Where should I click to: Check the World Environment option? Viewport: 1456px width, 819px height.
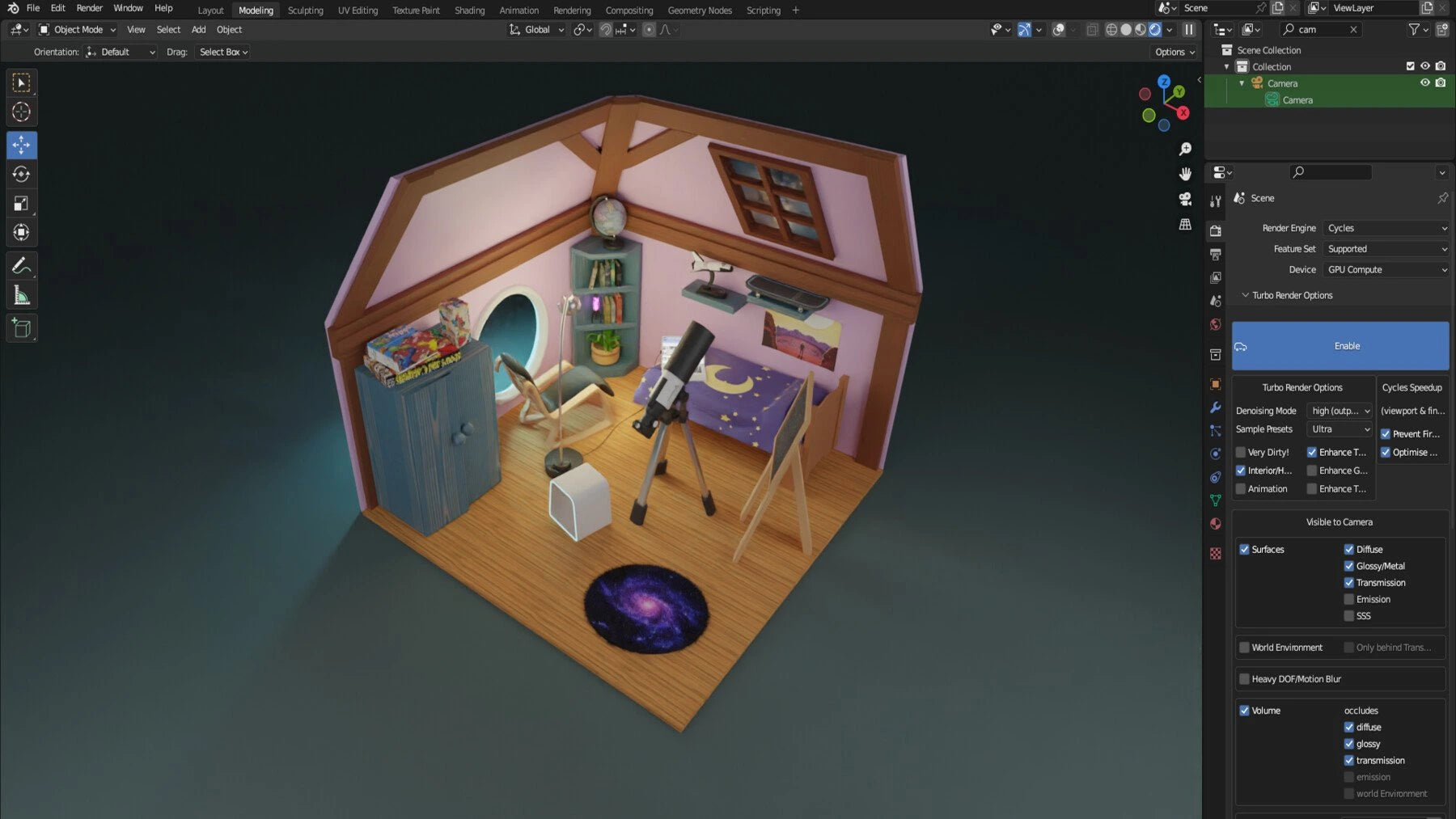(1245, 648)
